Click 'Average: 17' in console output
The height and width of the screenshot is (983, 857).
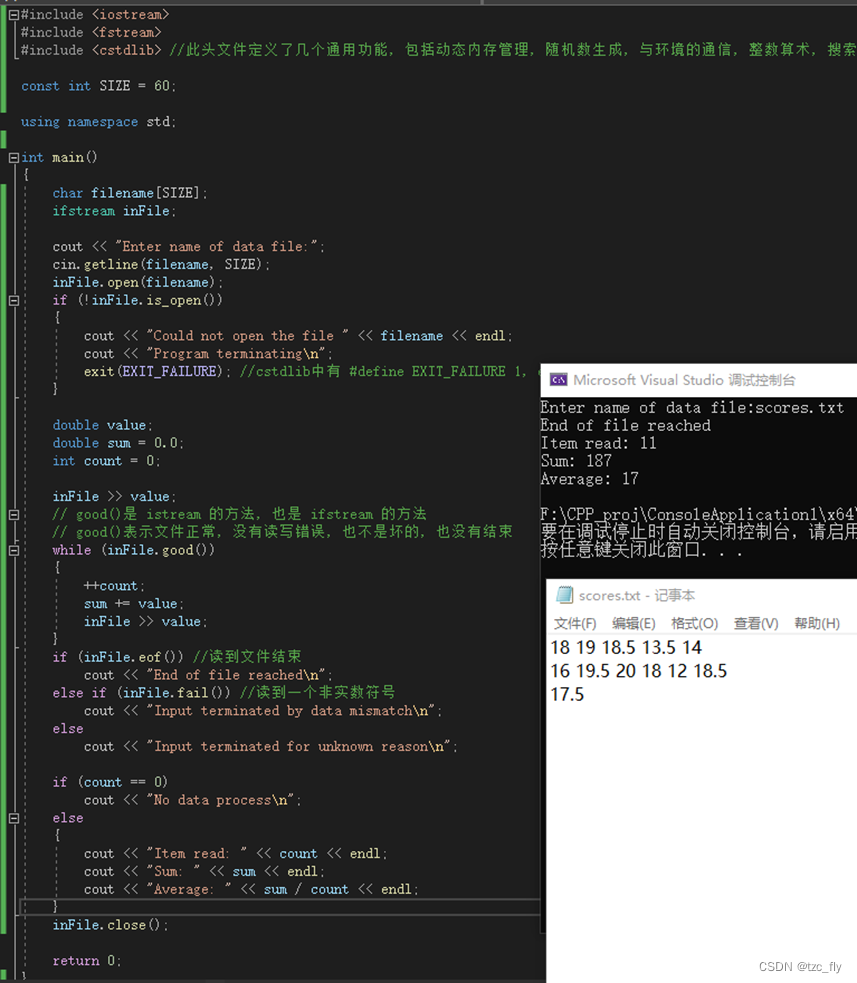tap(589, 479)
